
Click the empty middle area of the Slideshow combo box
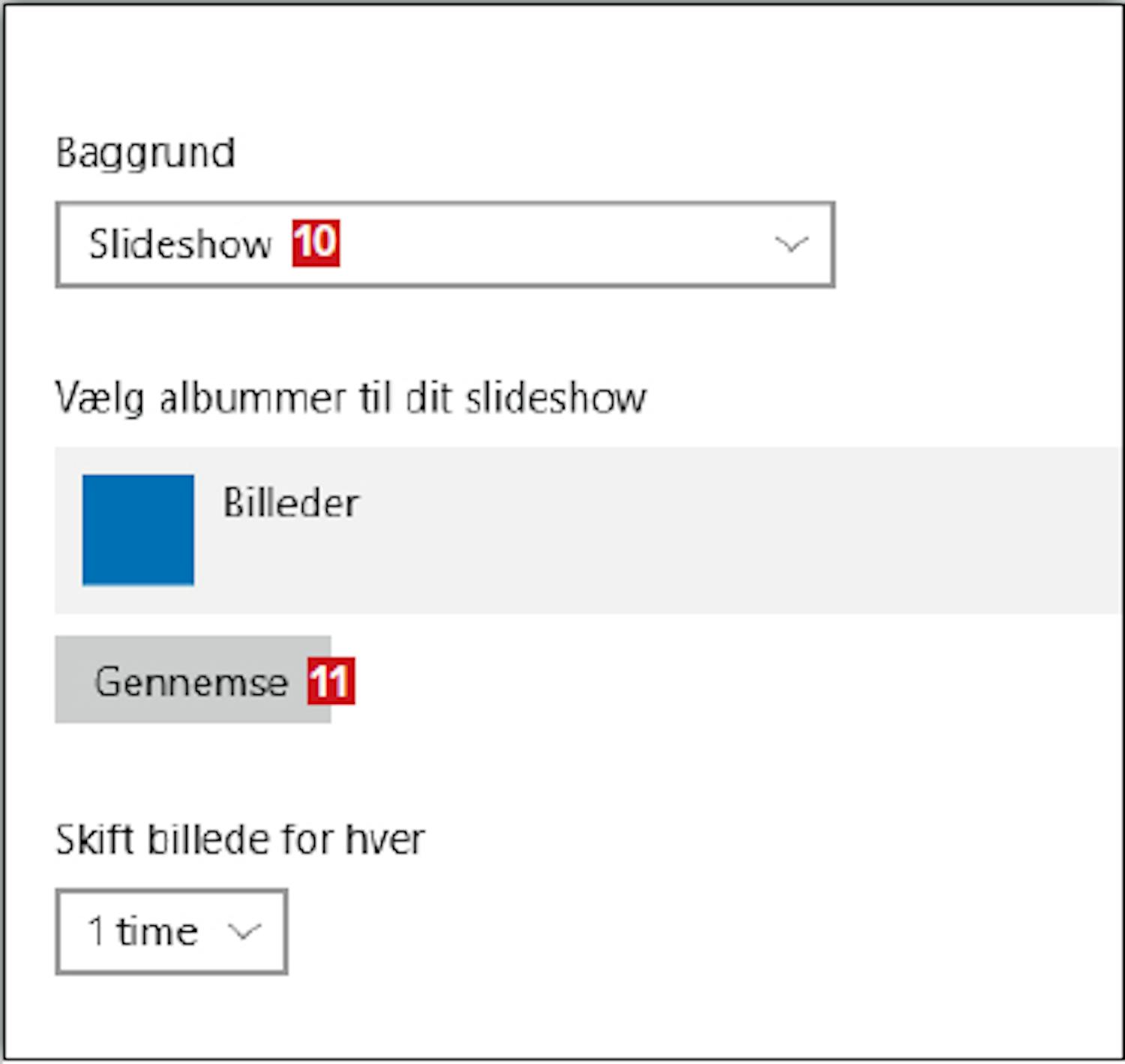[555, 244]
